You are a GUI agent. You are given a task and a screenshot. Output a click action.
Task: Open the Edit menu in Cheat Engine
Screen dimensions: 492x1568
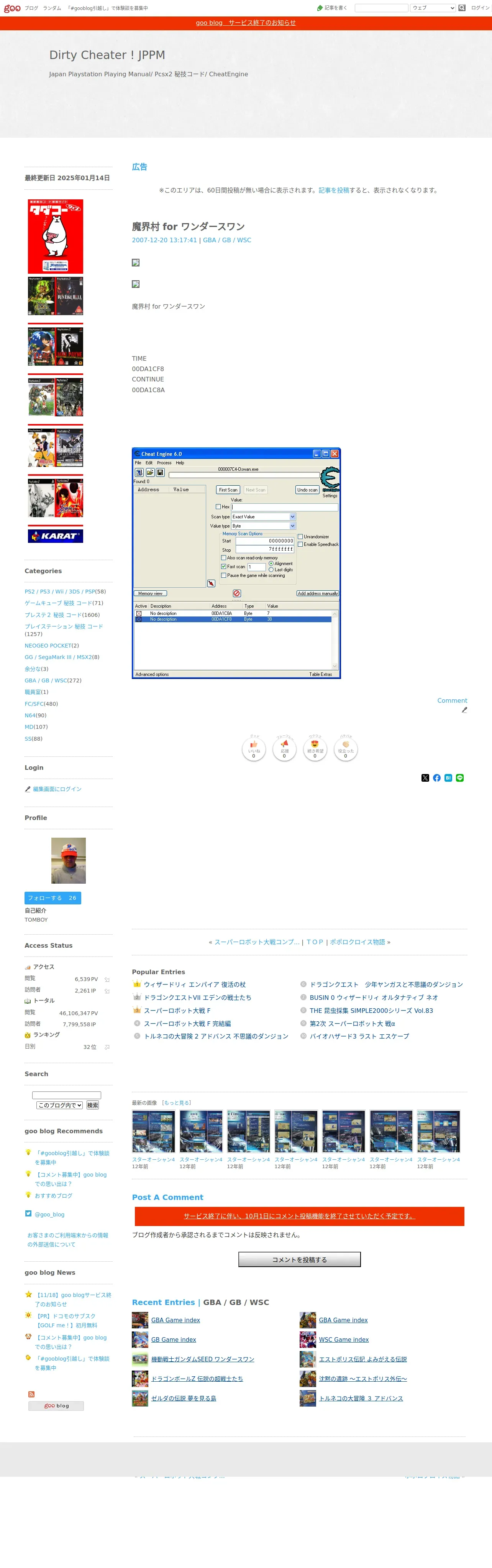149,463
